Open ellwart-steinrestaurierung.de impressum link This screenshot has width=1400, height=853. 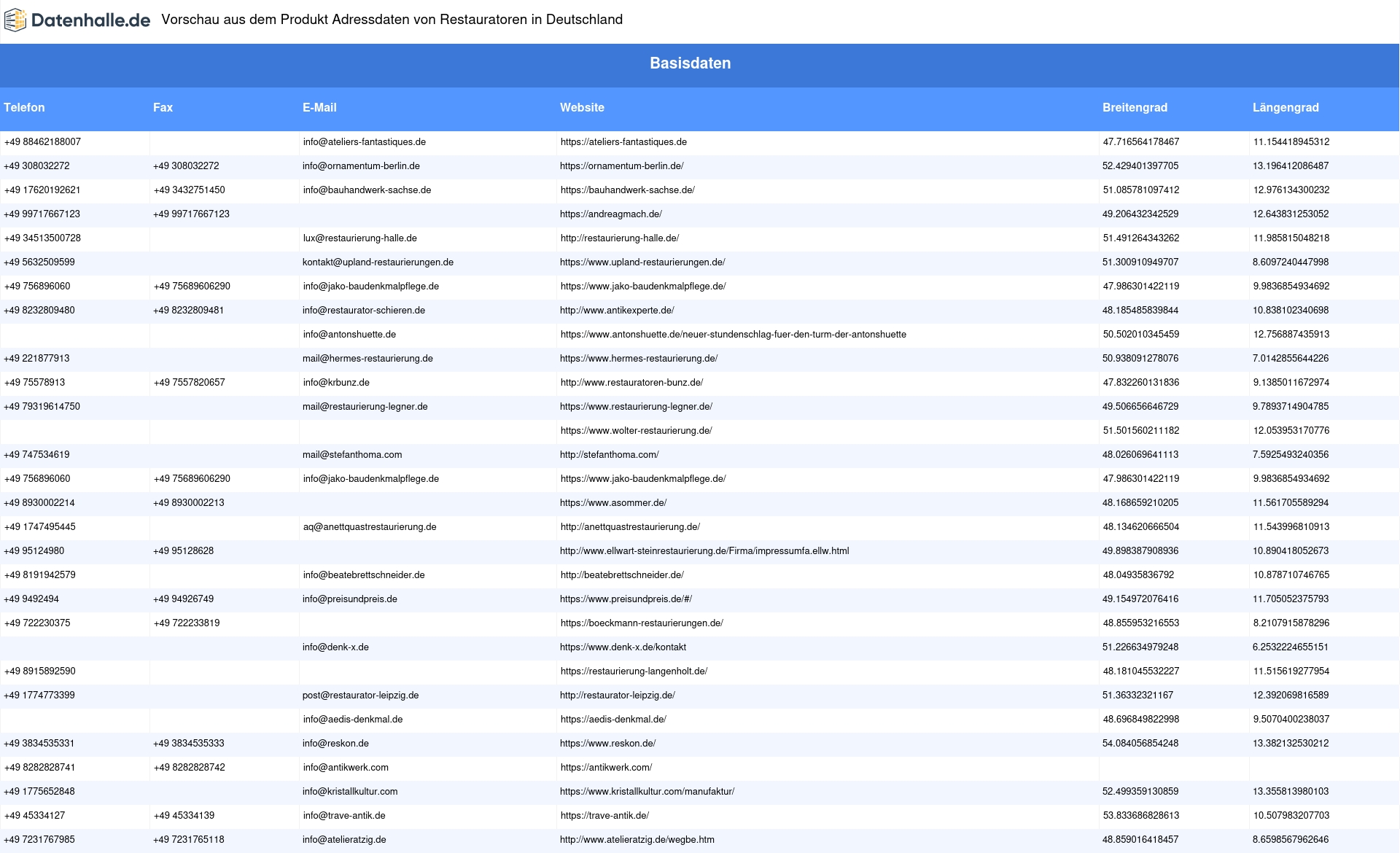click(704, 551)
